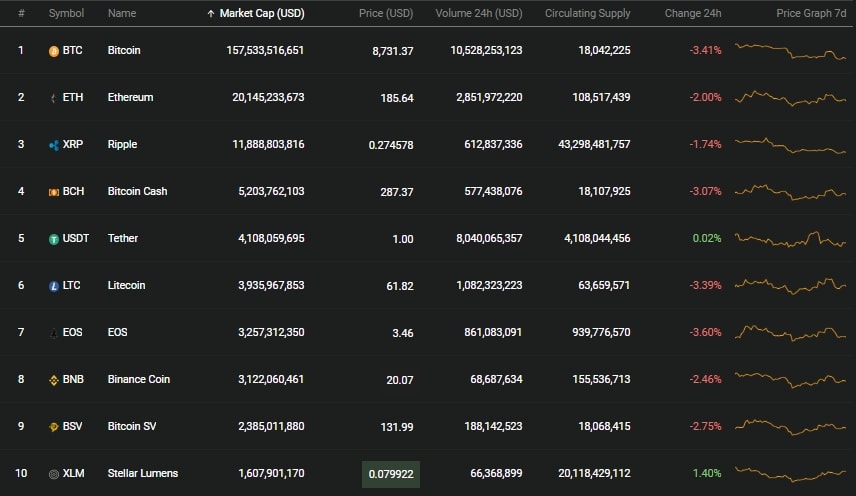This screenshot has height=496, width=856.
Task: Sort by Volume 24h (USD) header
Action: 479,13
